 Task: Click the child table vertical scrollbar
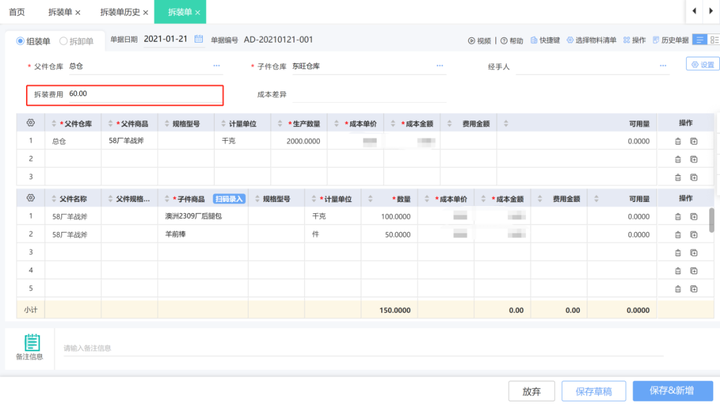[x=712, y=220]
